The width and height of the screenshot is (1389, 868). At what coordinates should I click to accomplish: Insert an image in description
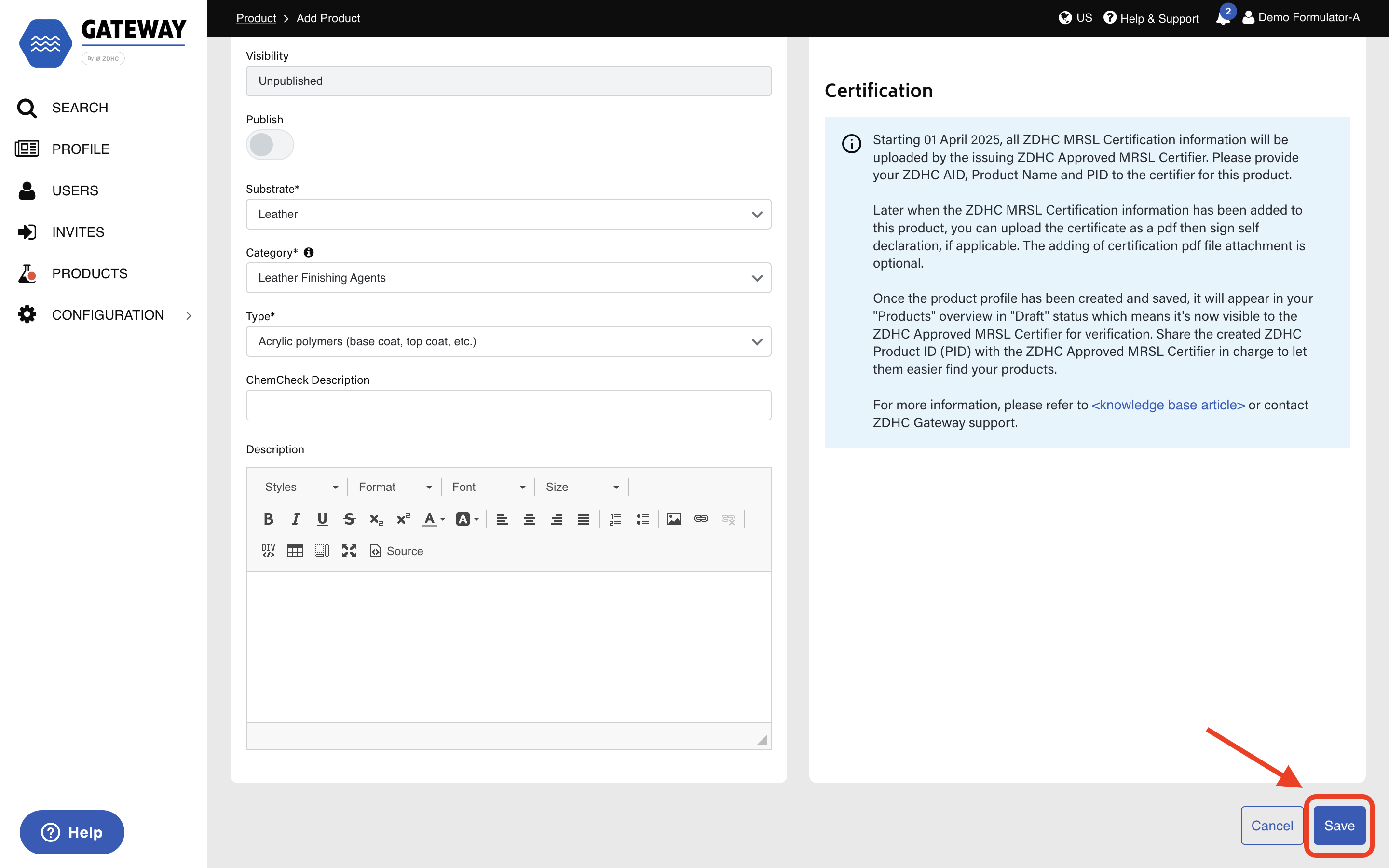(x=674, y=519)
